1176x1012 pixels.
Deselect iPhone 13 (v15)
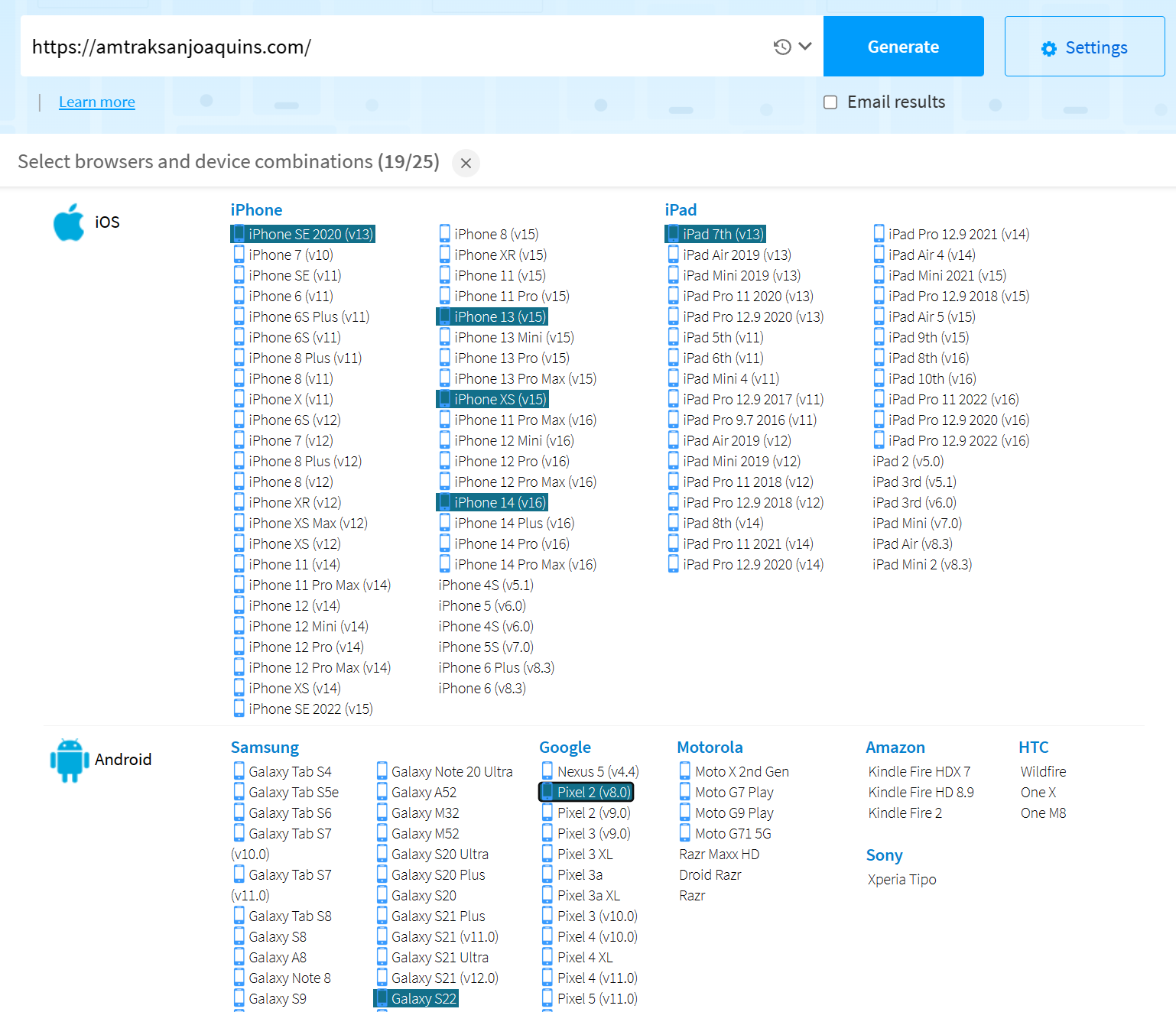[x=492, y=316]
